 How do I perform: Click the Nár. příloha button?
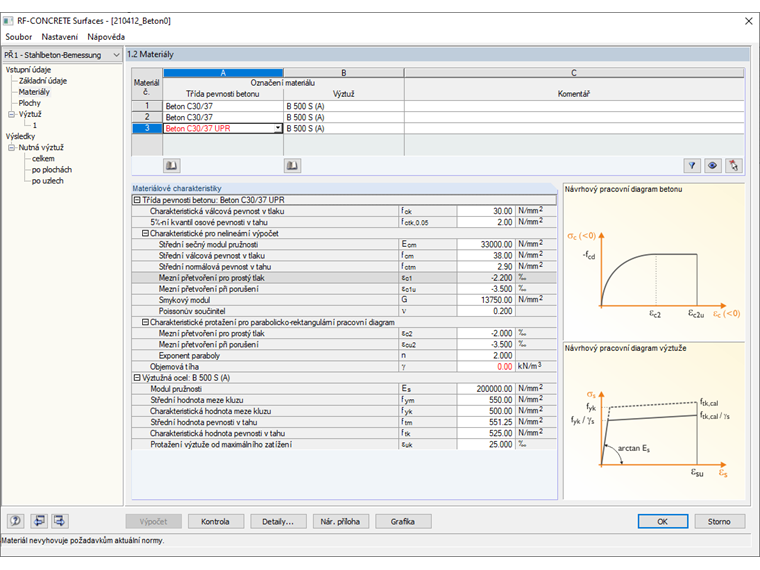(x=340, y=522)
